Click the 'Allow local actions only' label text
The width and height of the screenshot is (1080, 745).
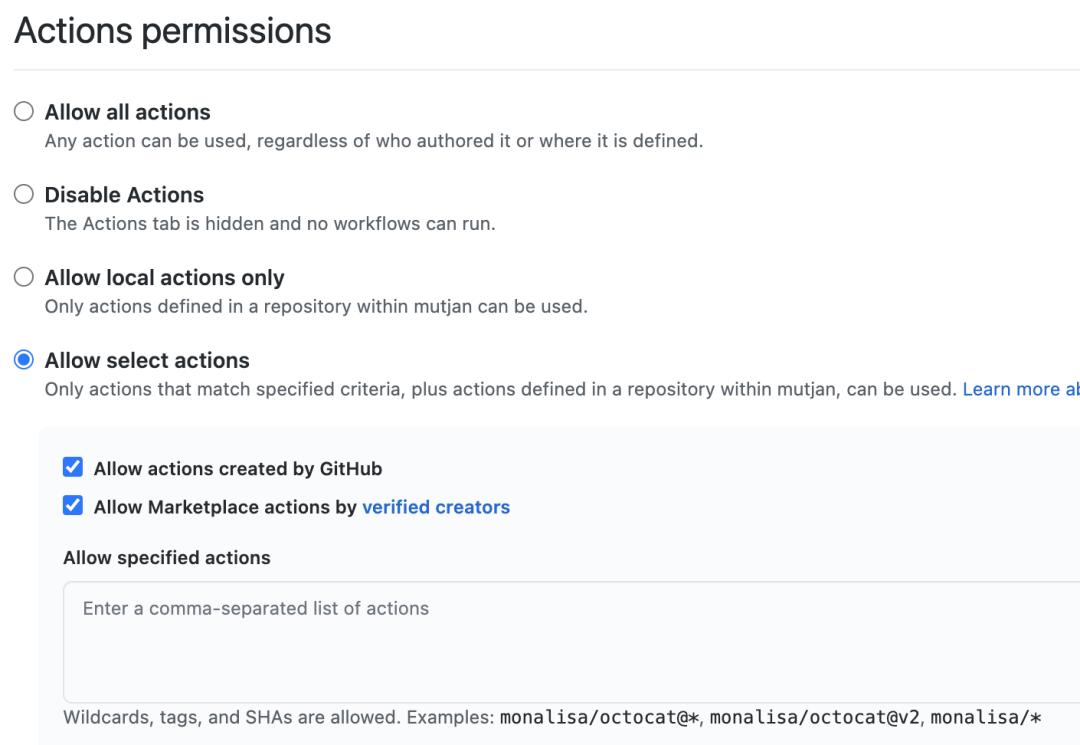point(164,278)
